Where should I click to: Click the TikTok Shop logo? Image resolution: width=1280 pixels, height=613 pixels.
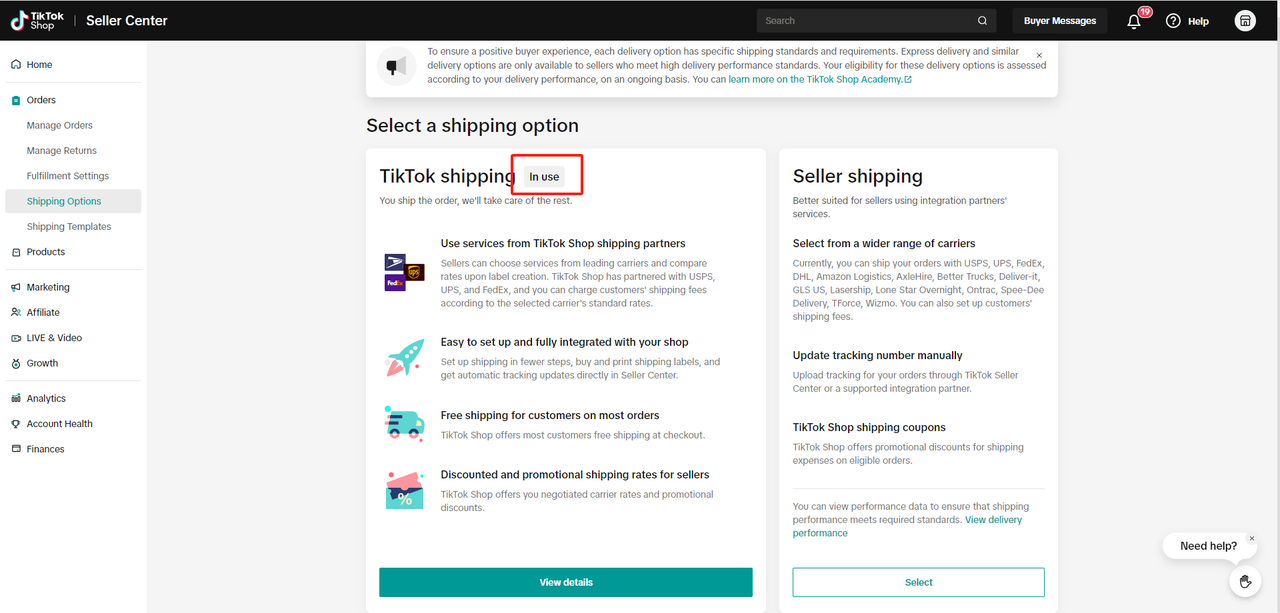pos(38,20)
